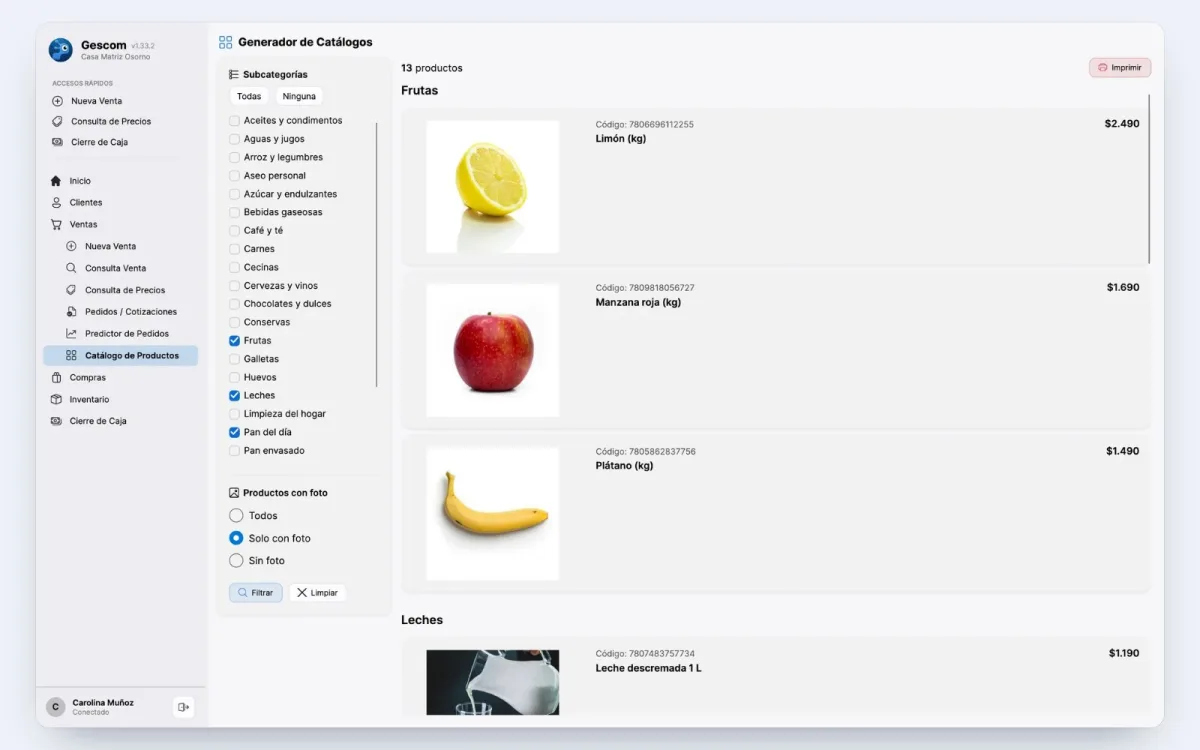Uncheck the Frutas checkbox
Viewport: 1200px width, 750px height.
click(x=234, y=341)
